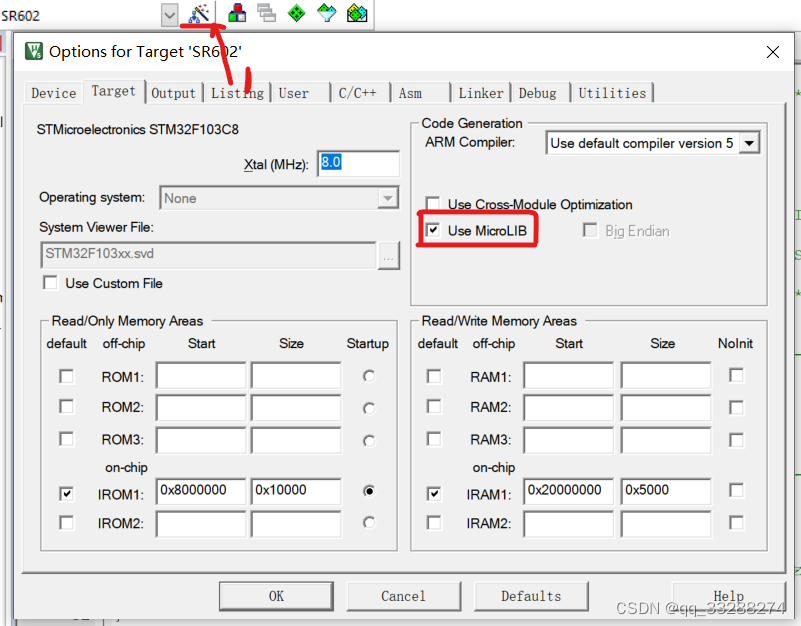
Task: Open the Linker tab
Action: point(481,93)
